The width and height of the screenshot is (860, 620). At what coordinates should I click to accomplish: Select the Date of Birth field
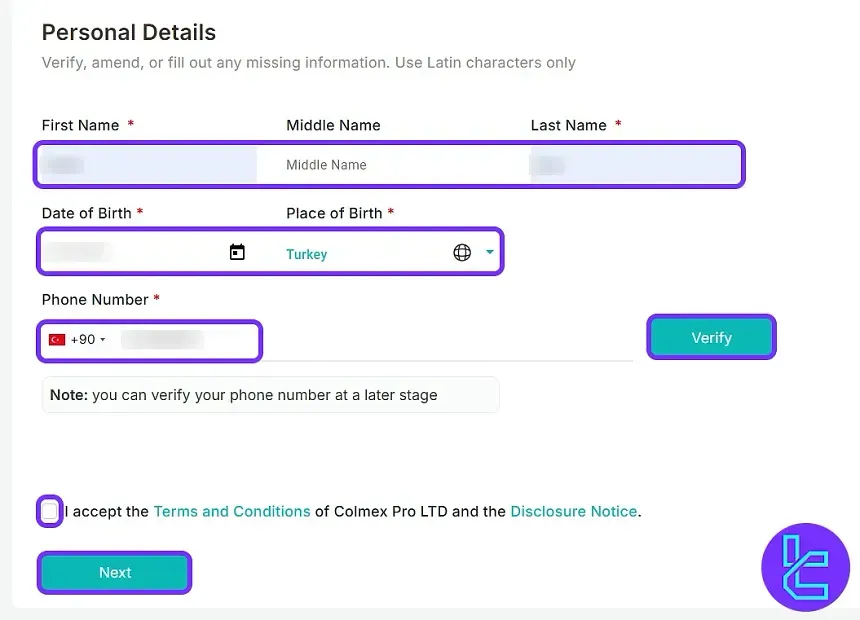click(130, 252)
